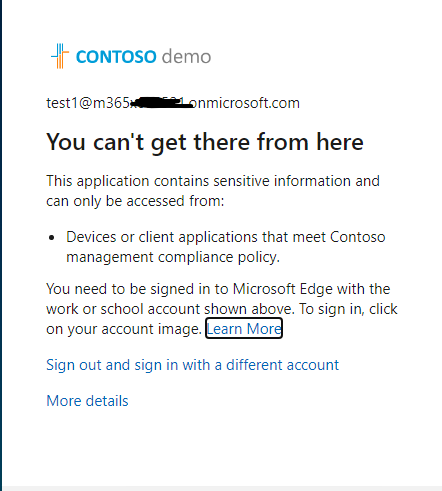This screenshot has height=491, width=442.
Task: Open the Learn More link
Action: click(244, 329)
